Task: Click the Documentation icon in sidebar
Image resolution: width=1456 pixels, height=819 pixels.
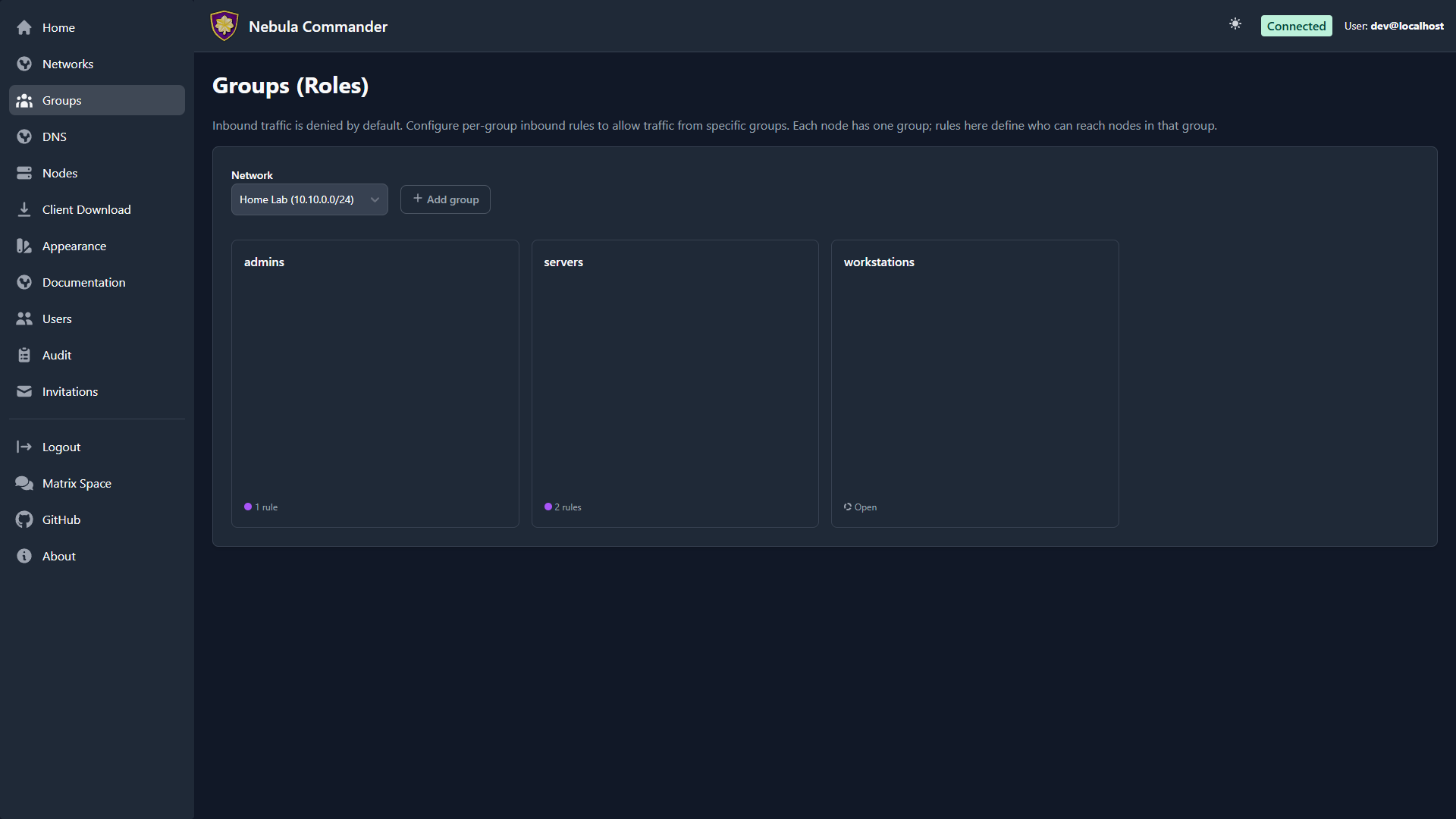Action: pos(24,282)
